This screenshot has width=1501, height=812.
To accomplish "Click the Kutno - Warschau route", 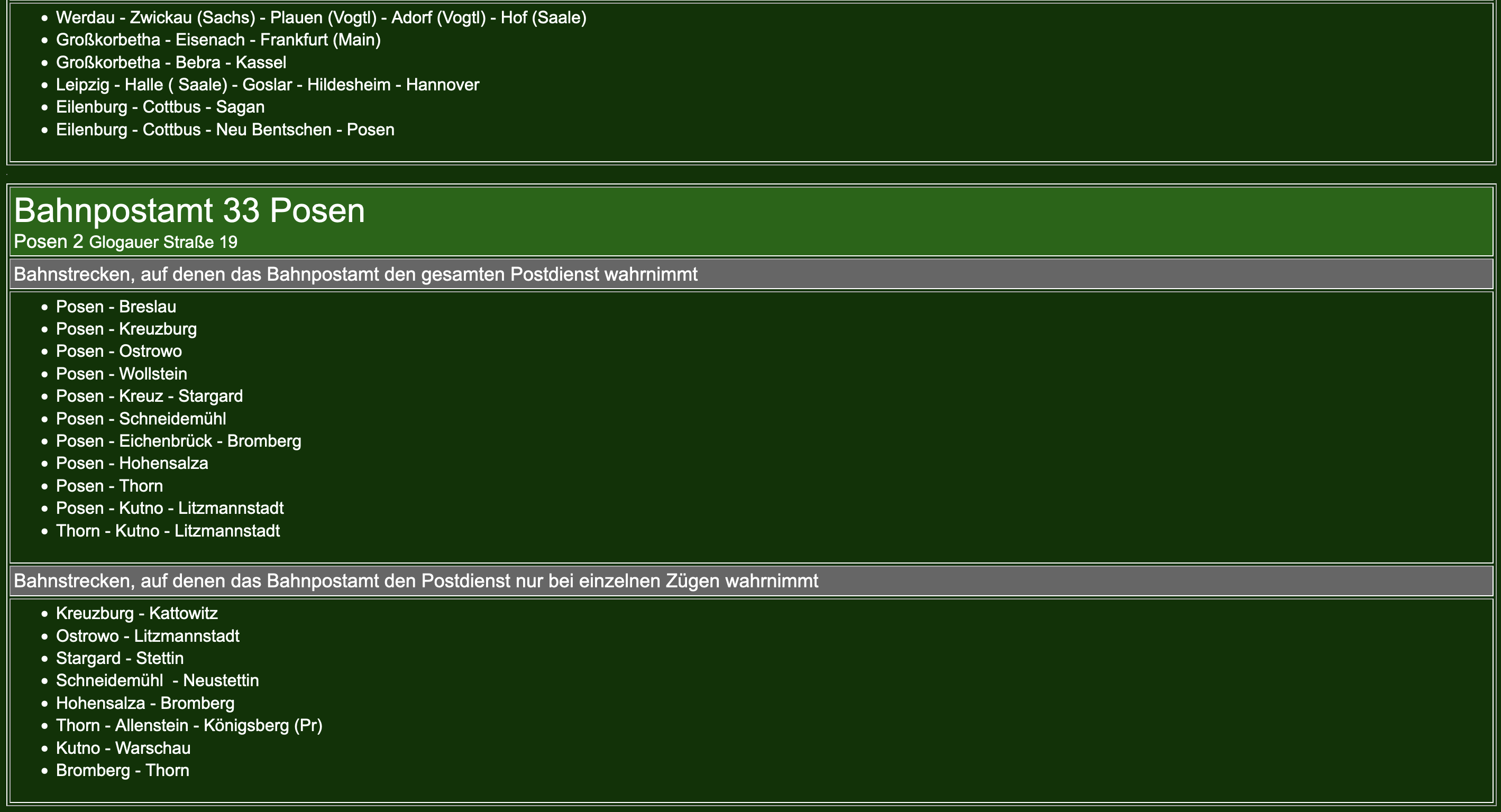I will 123,748.
